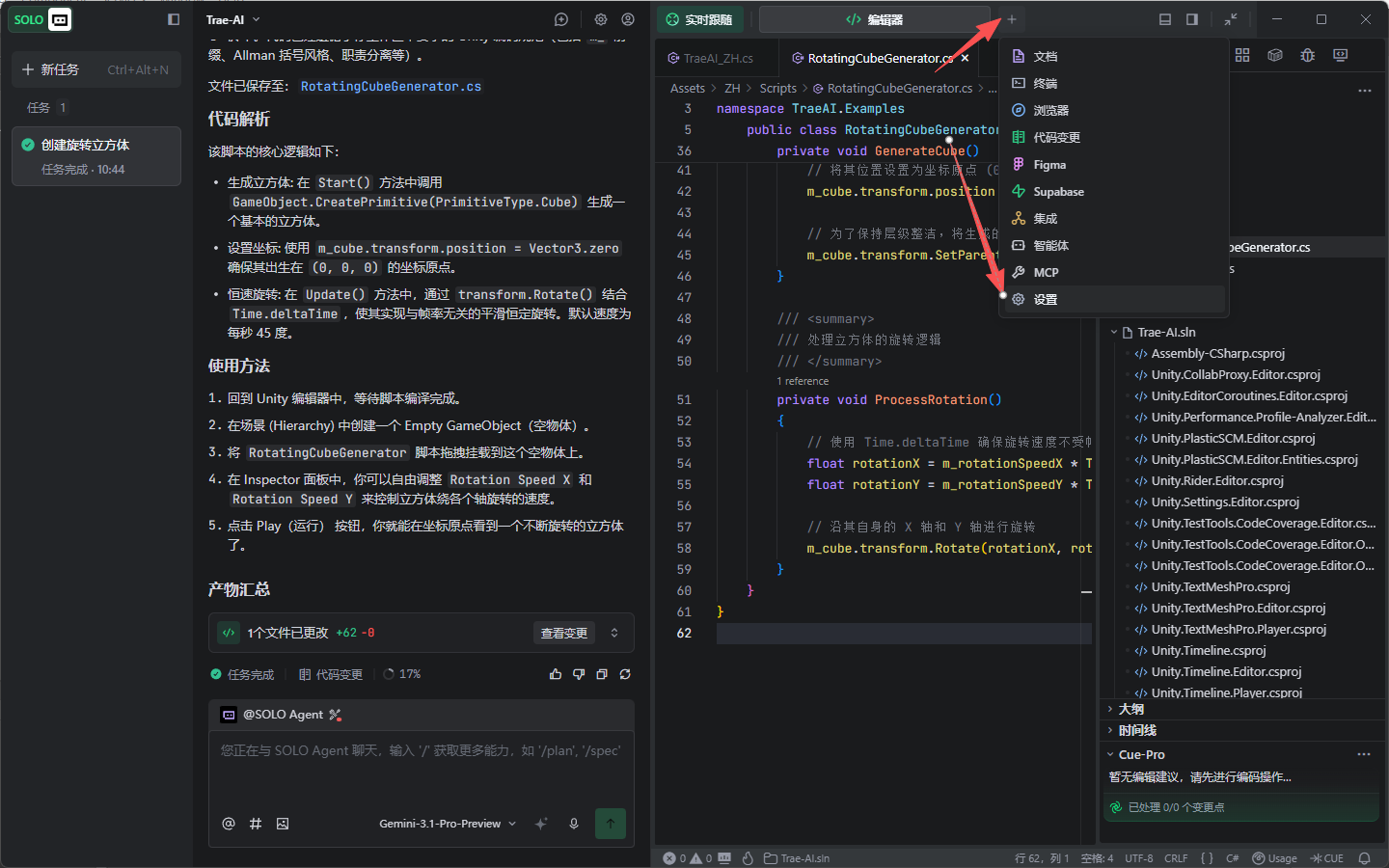Click the 查看变更 button
Viewport: 1389px width, 868px height.
point(564,633)
